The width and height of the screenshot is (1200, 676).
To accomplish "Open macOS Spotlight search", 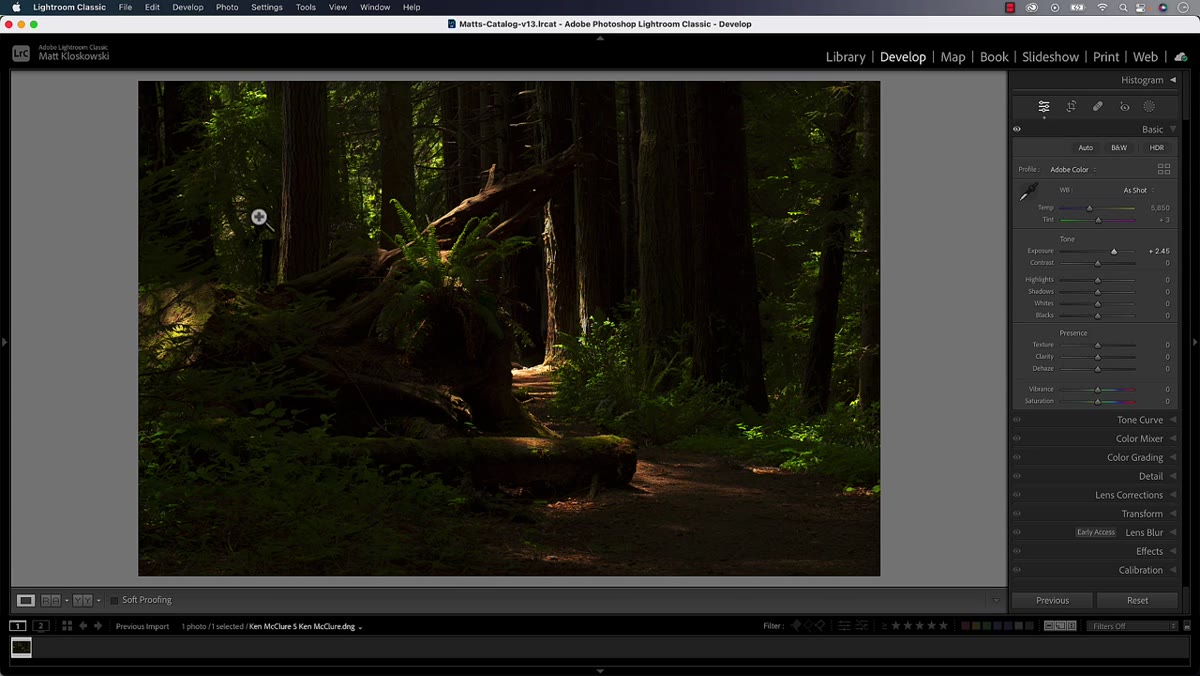I will coord(1124,7).
